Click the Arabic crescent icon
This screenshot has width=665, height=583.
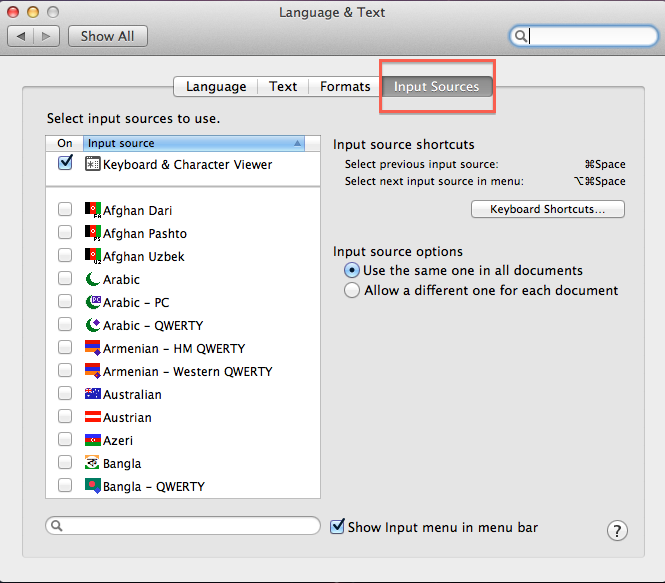pos(93,279)
